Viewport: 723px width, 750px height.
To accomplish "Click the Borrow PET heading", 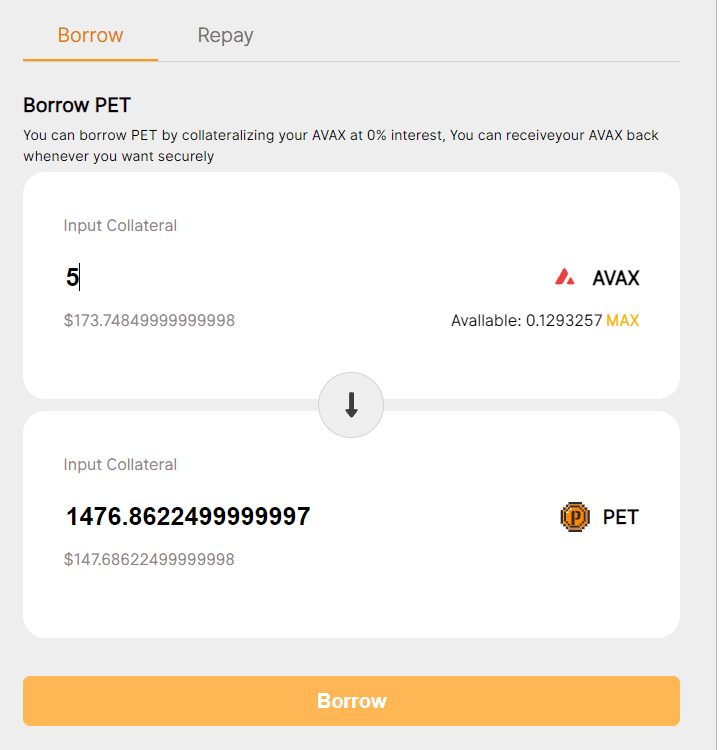I will [x=77, y=105].
